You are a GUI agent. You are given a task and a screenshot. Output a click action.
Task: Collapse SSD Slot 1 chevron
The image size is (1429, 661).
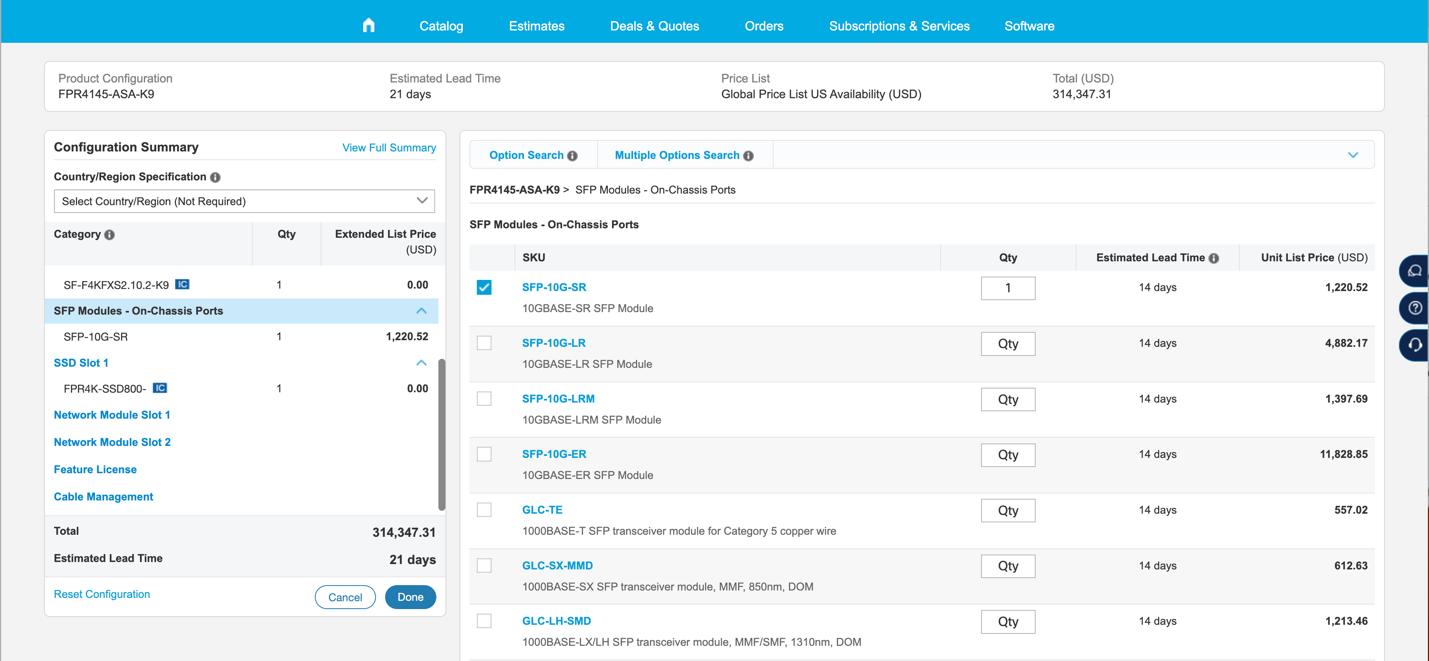421,363
